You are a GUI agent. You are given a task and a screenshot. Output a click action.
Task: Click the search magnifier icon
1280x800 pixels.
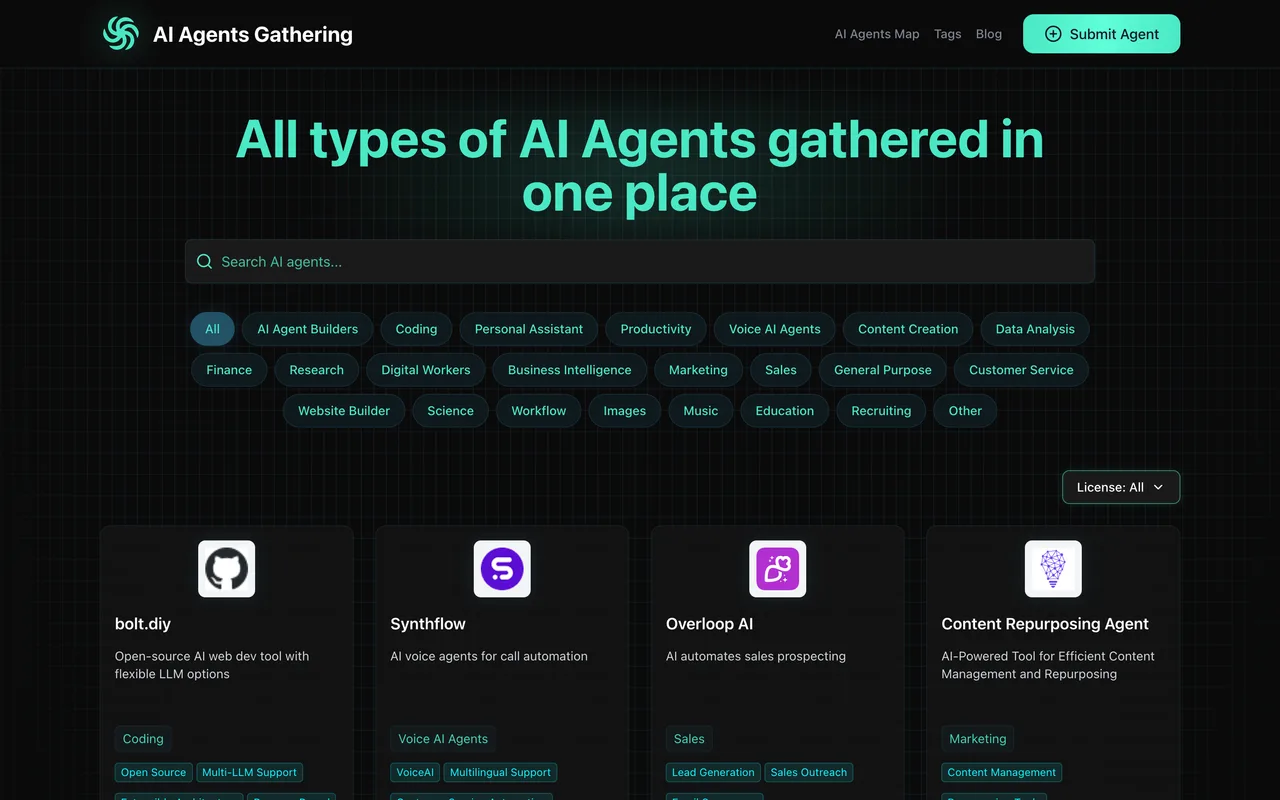[x=204, y=261]
